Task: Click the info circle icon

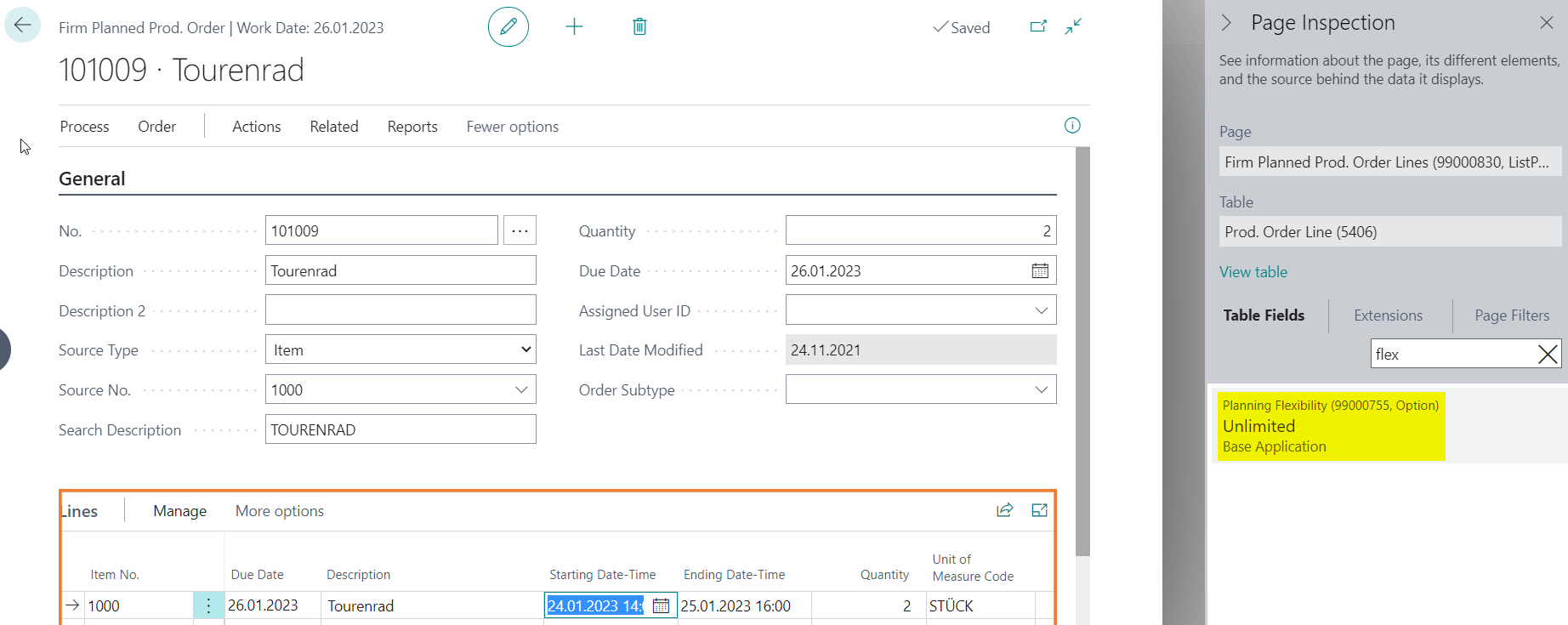Action: pyautogui.click(x=1072, y=126)
